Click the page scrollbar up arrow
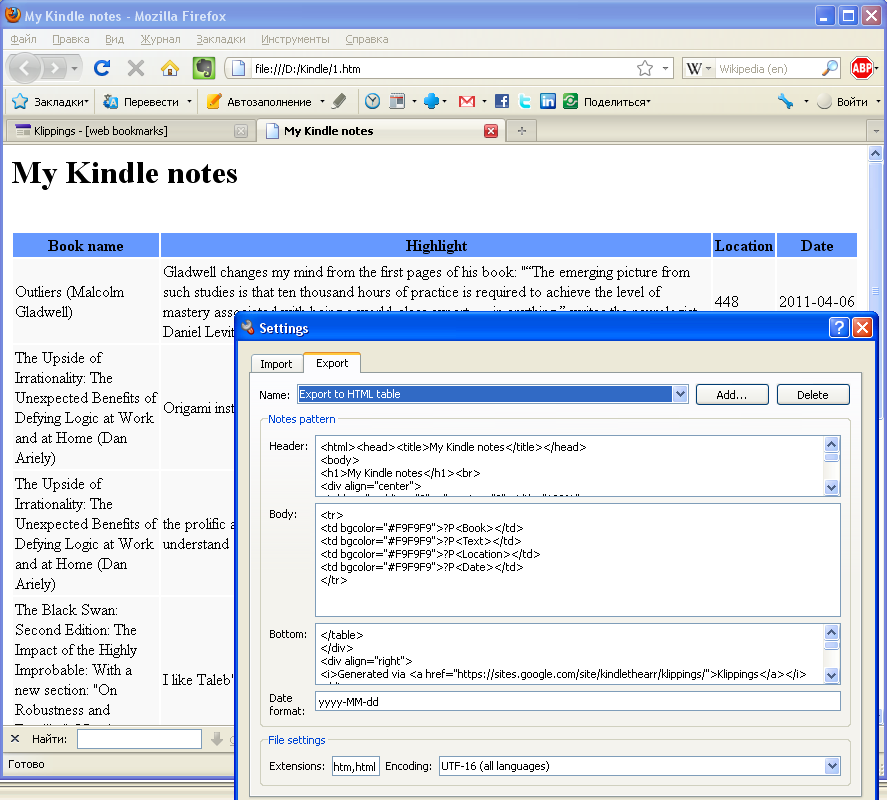887x800 pixels. click(x=875, y=153)
